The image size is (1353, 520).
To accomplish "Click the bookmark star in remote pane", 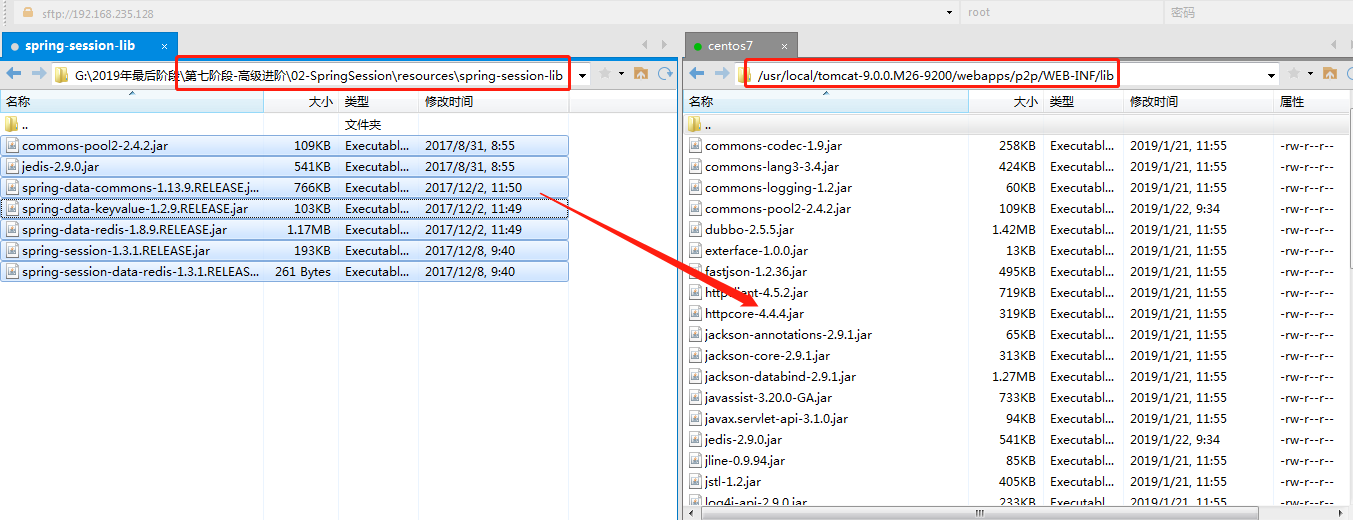I will pyautogui.click(x=1294, y=74).
